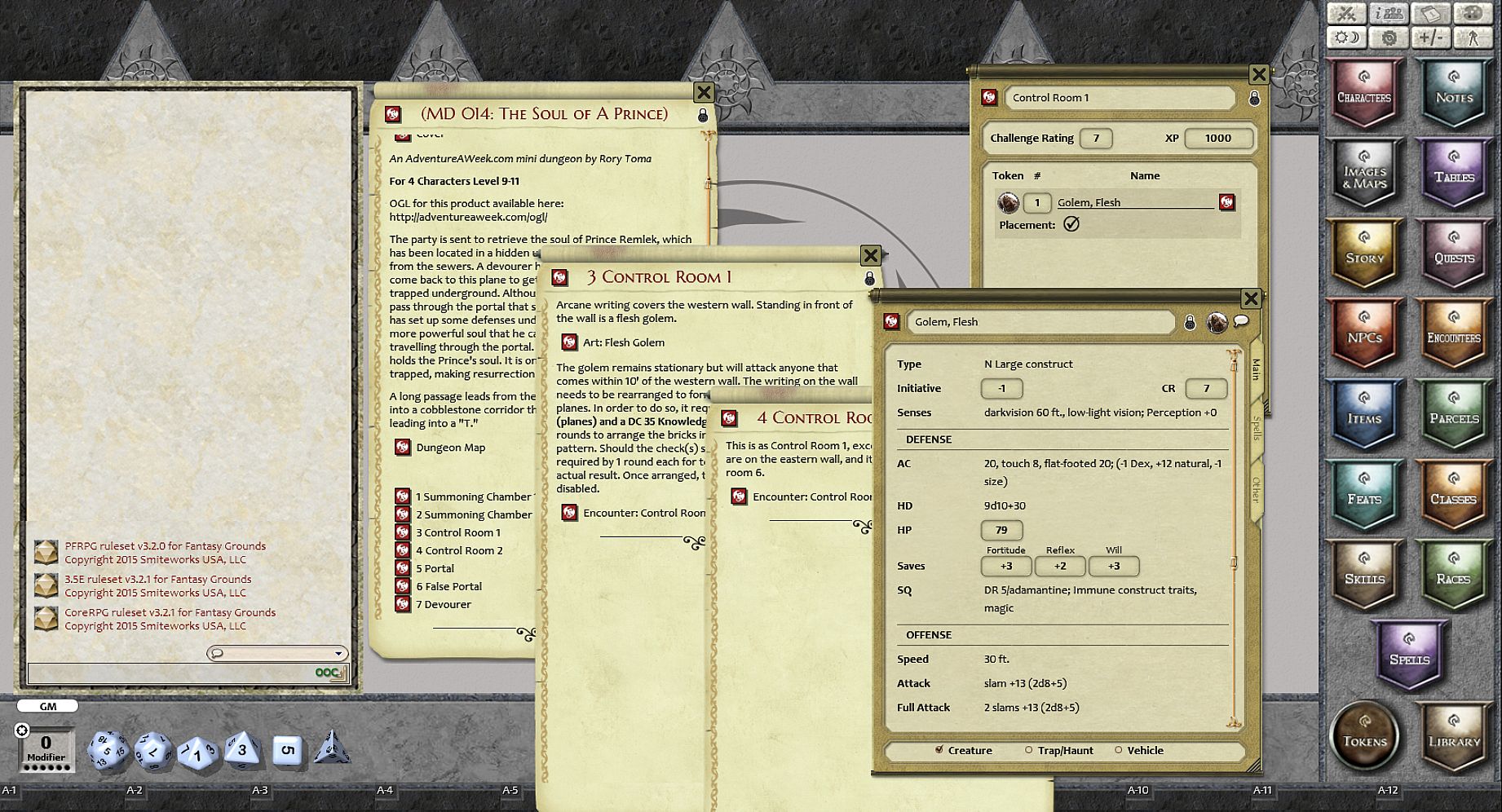Open the Quests sidebar shield
The width and height of the screenshot is (1502, 812).
click(1454, 253)
